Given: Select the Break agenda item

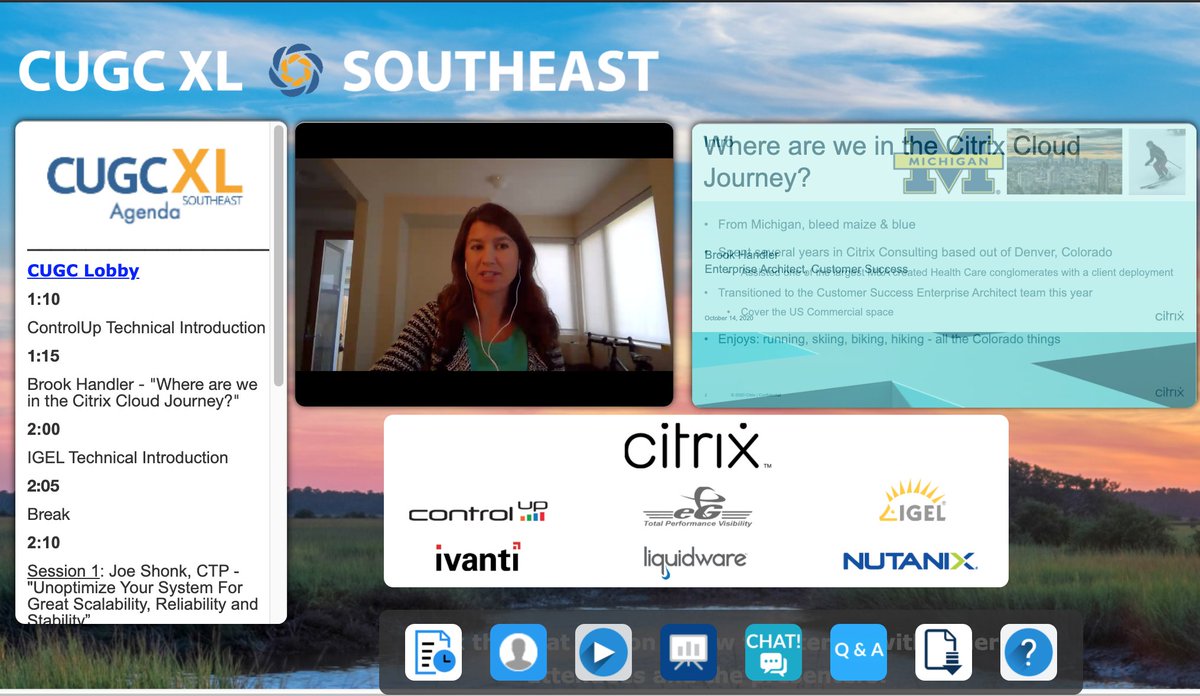Looking at the screenshot, I should (49, 514).
